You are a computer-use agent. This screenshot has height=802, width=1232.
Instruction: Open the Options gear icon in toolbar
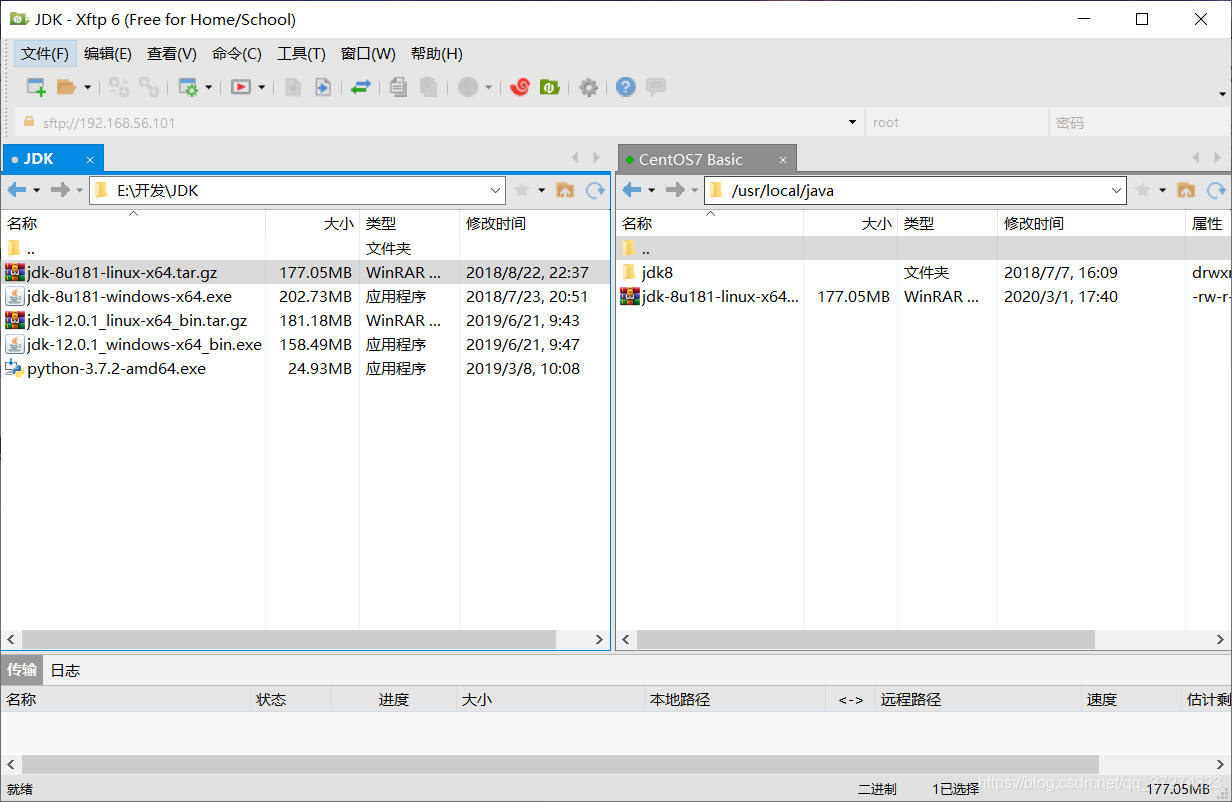point(588,87)
